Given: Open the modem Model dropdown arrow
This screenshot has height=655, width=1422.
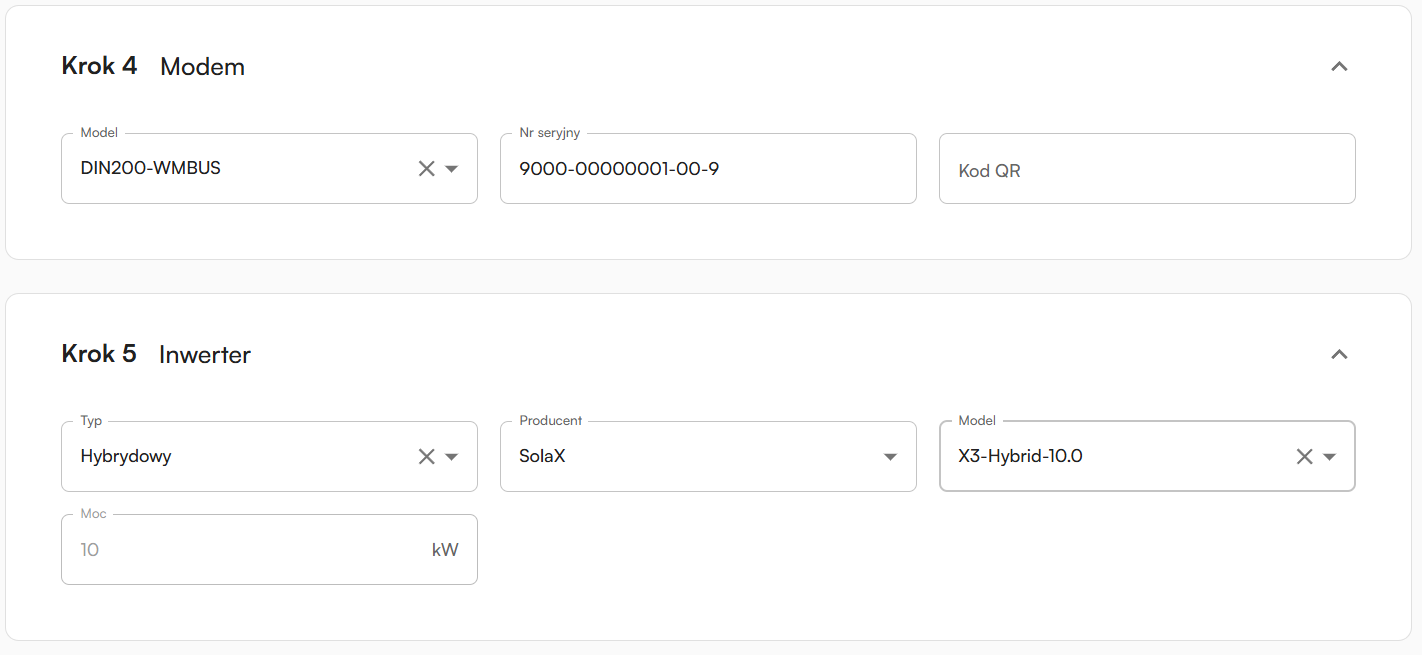Looking at the screenshot, I should point(452,169).
